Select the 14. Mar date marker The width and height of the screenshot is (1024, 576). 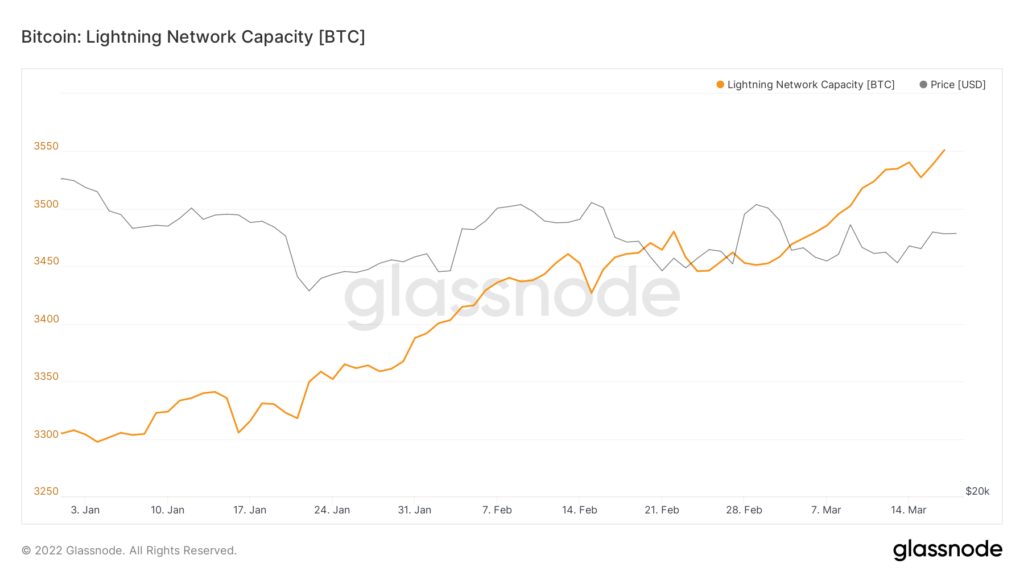(x=909, y=510)
